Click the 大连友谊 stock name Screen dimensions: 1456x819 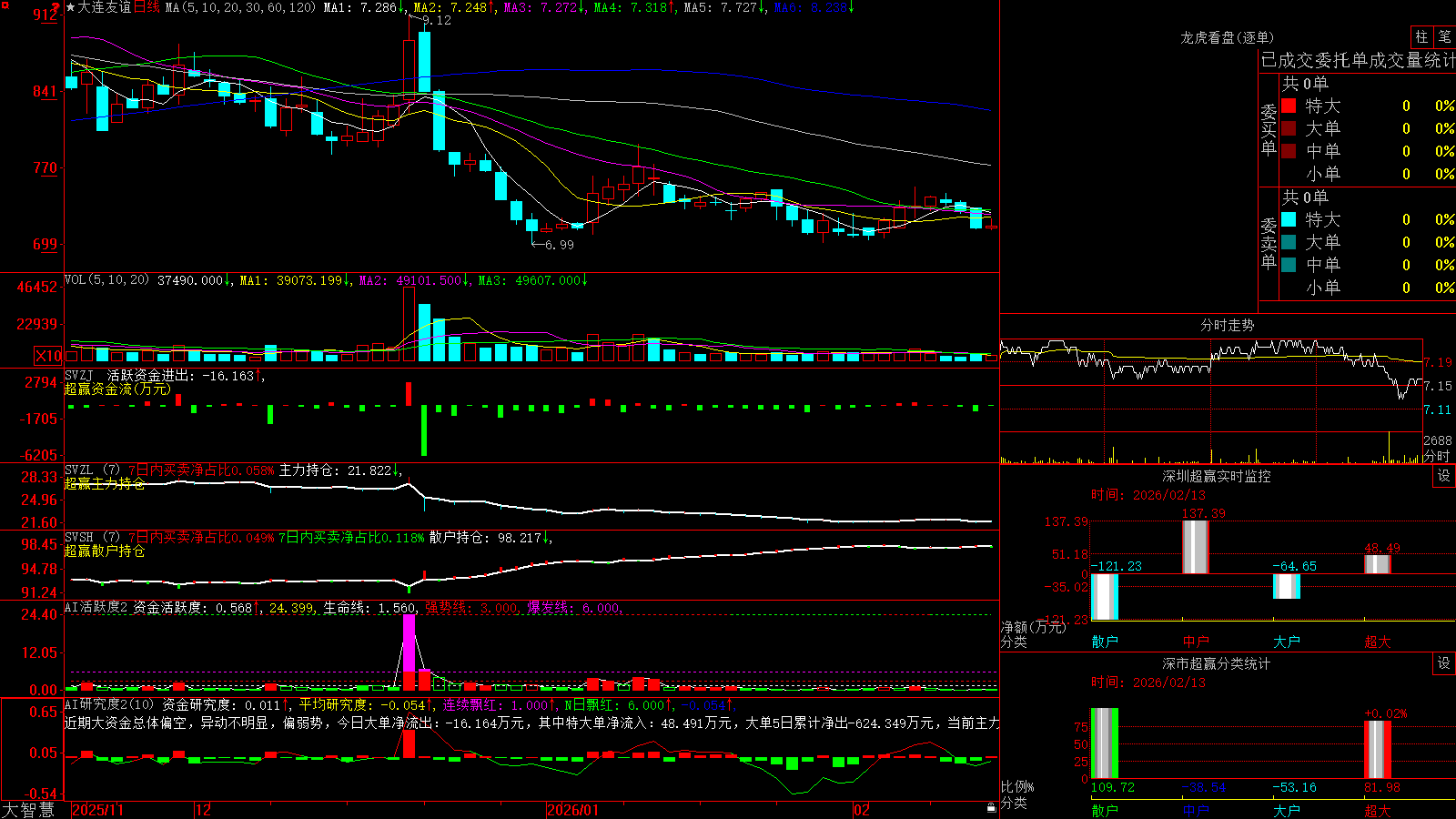104,7
